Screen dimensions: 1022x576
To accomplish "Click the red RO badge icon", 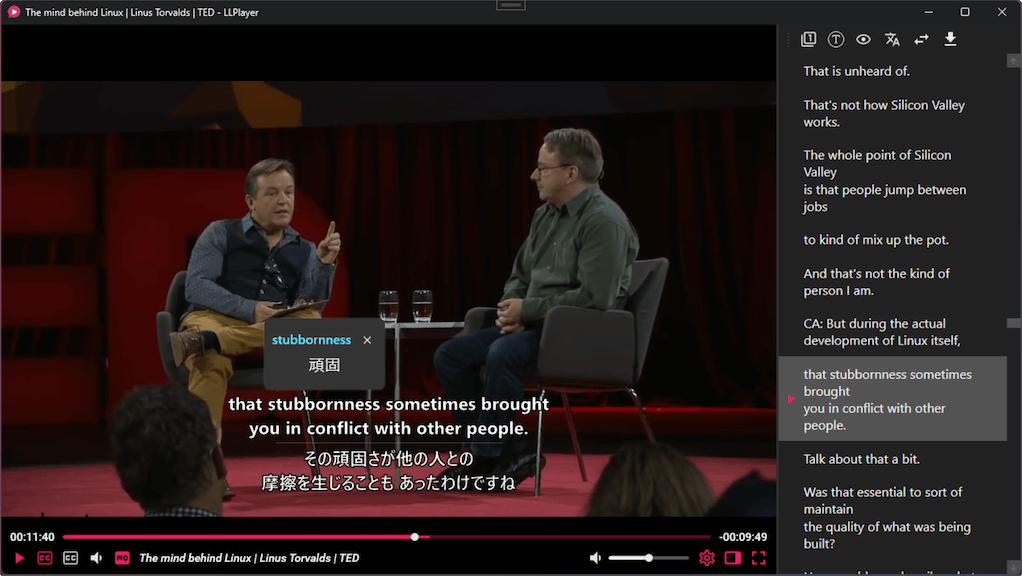I will [122, 558].
